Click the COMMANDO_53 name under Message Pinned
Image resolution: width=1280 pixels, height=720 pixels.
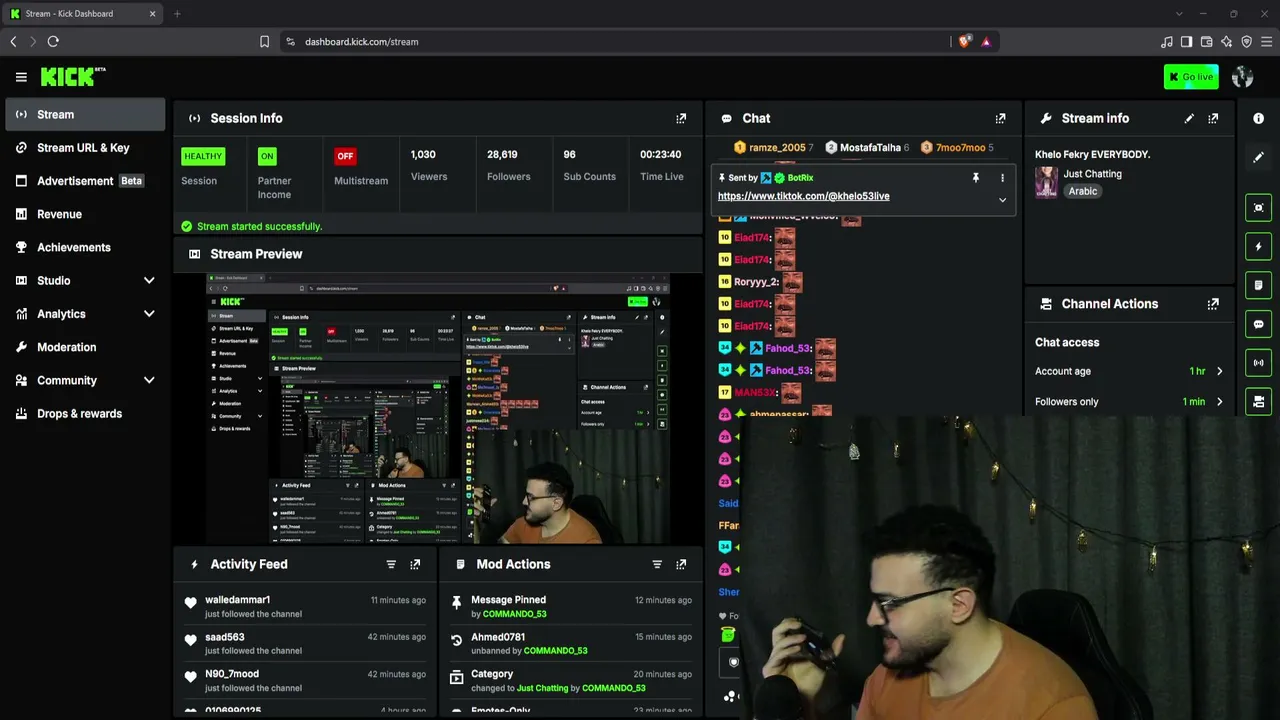(515, 614)
